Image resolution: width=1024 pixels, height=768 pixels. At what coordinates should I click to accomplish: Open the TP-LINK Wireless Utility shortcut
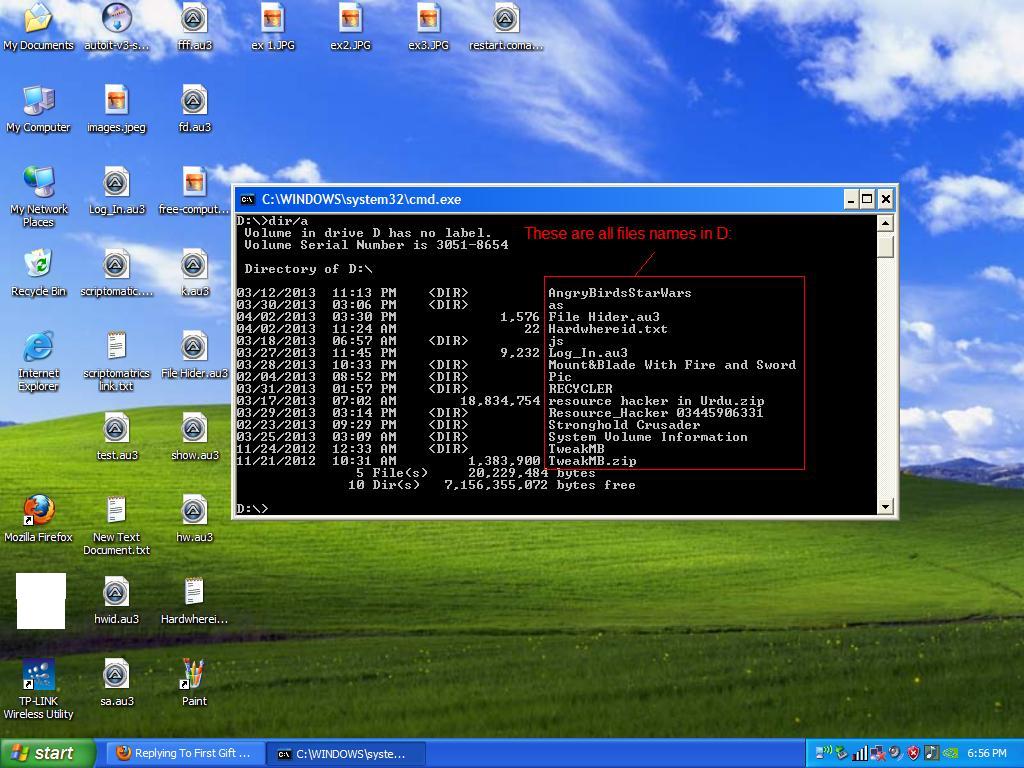pyautogui.click(x=39, y=689)
